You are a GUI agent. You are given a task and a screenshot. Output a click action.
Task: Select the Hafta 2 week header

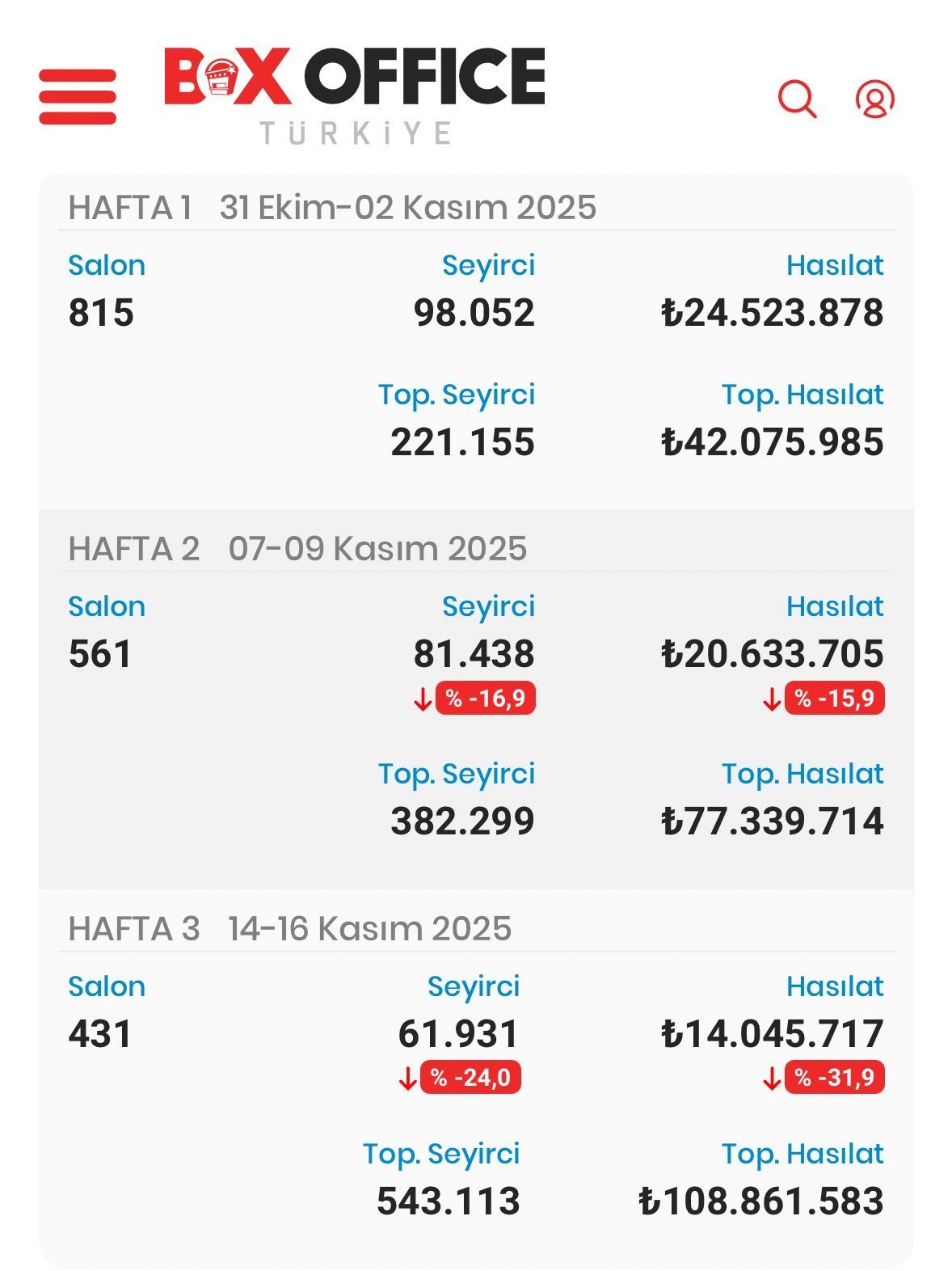297,549
